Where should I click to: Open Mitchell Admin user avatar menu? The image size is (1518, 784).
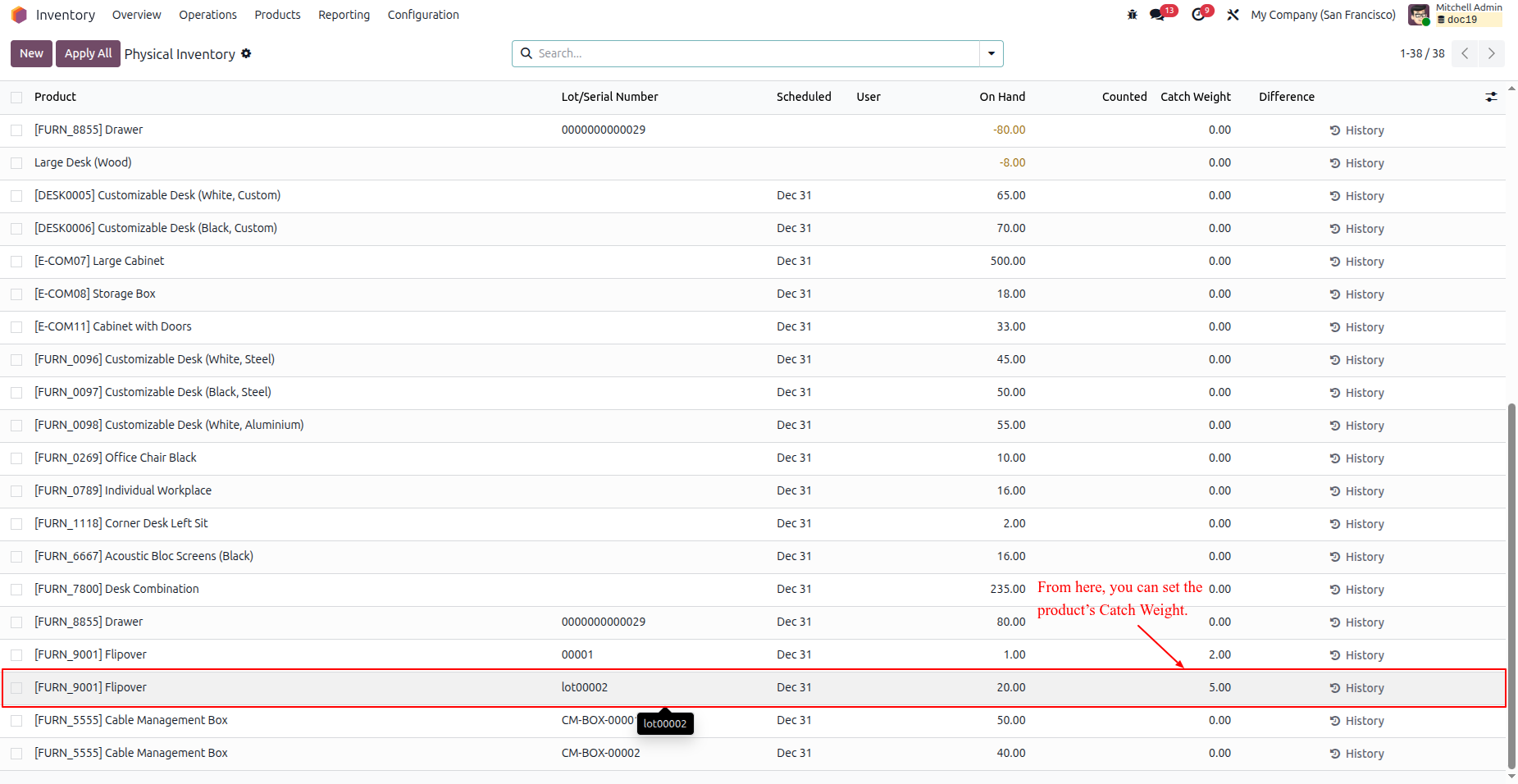[x=1418, y=15]
